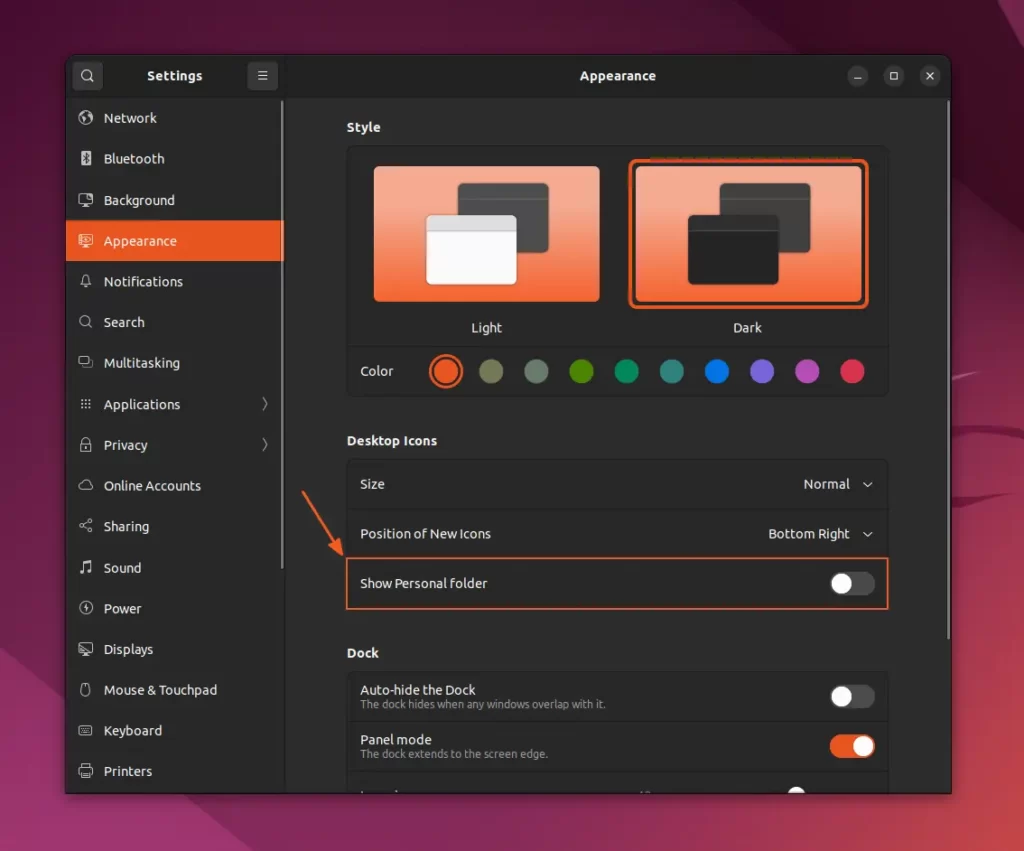Click the Sound music note icon
Image resolution: width=1024 pixels, height=851 pixels.
pos(86,568)
